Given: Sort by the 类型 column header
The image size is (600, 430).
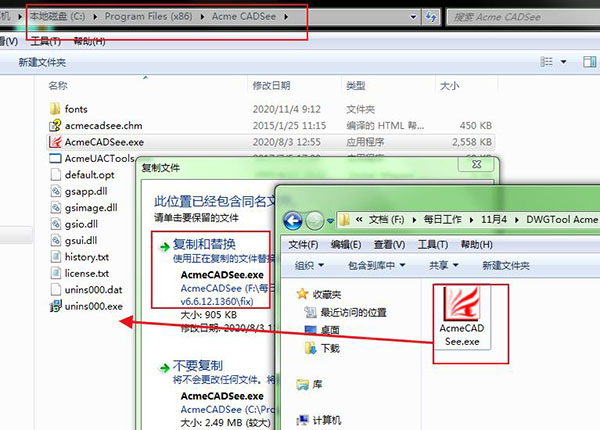Looking at the screenshot, I should pyautogui.click(x=355, y=85).
